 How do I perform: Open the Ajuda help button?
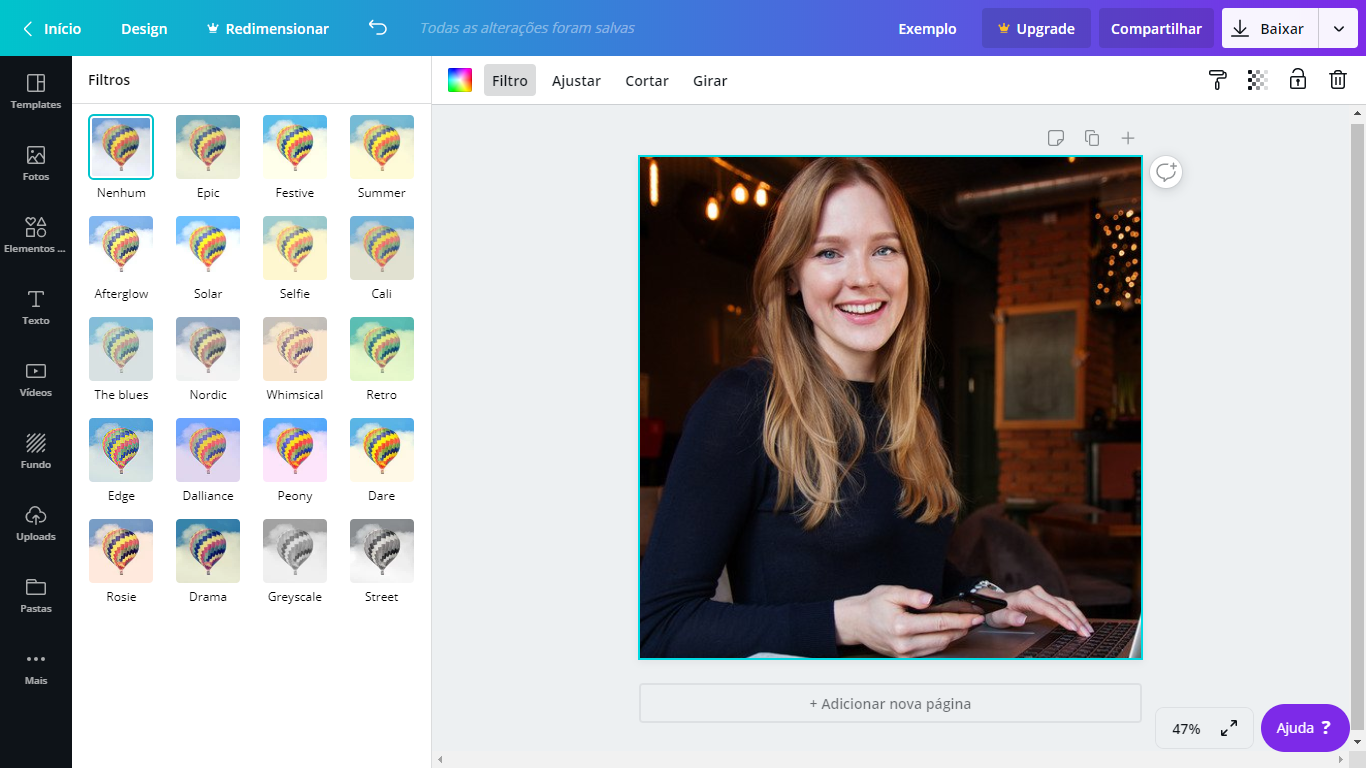tap(1305, 728)
